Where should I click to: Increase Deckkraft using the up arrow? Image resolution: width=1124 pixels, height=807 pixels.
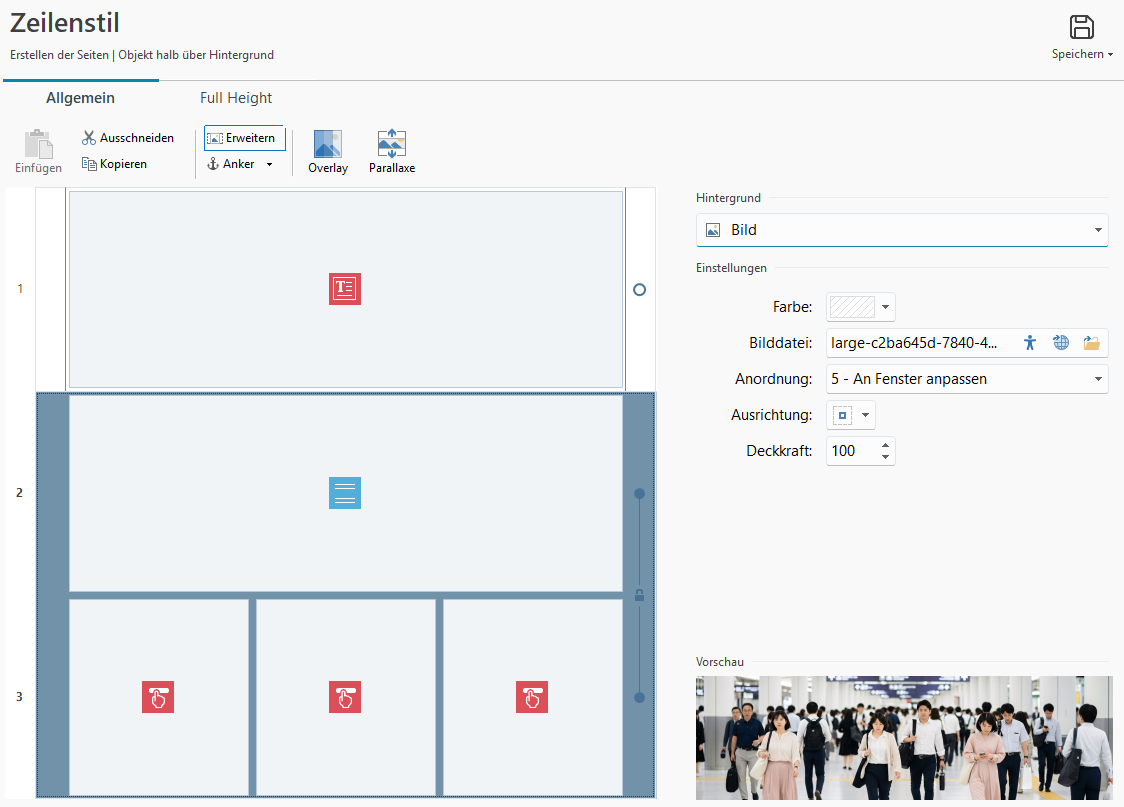click(x=885, y=444)
